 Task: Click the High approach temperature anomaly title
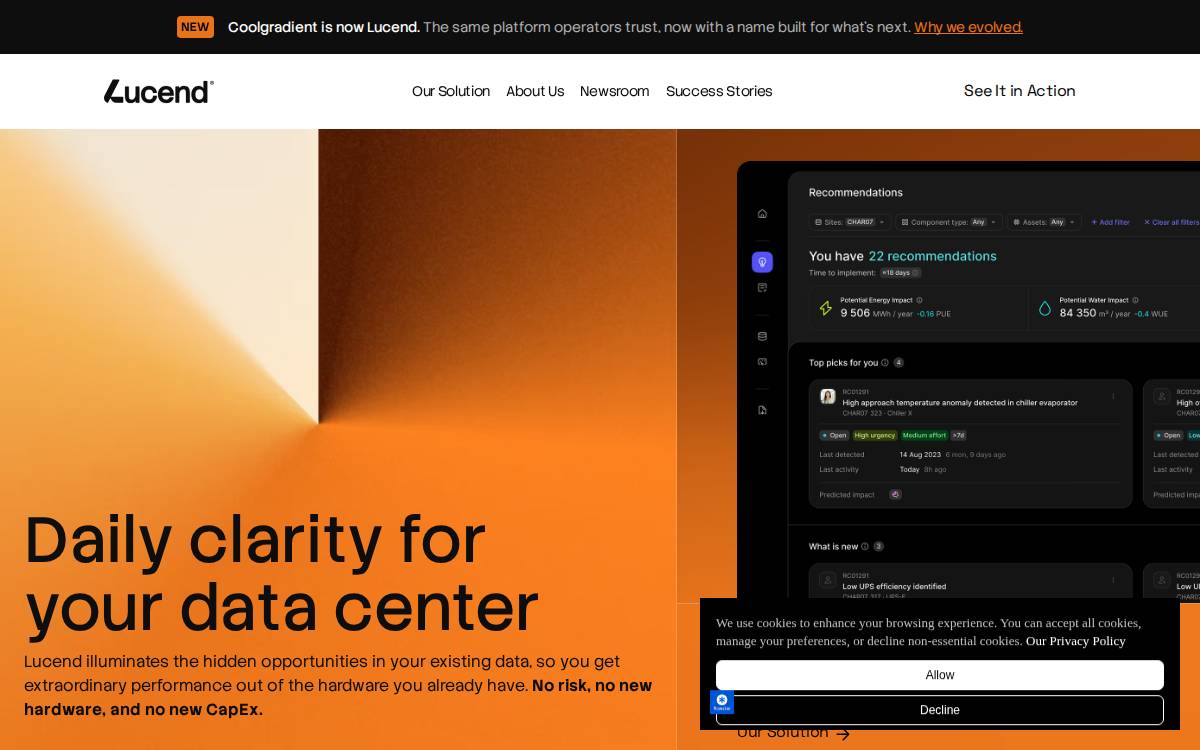click(960, 403)
